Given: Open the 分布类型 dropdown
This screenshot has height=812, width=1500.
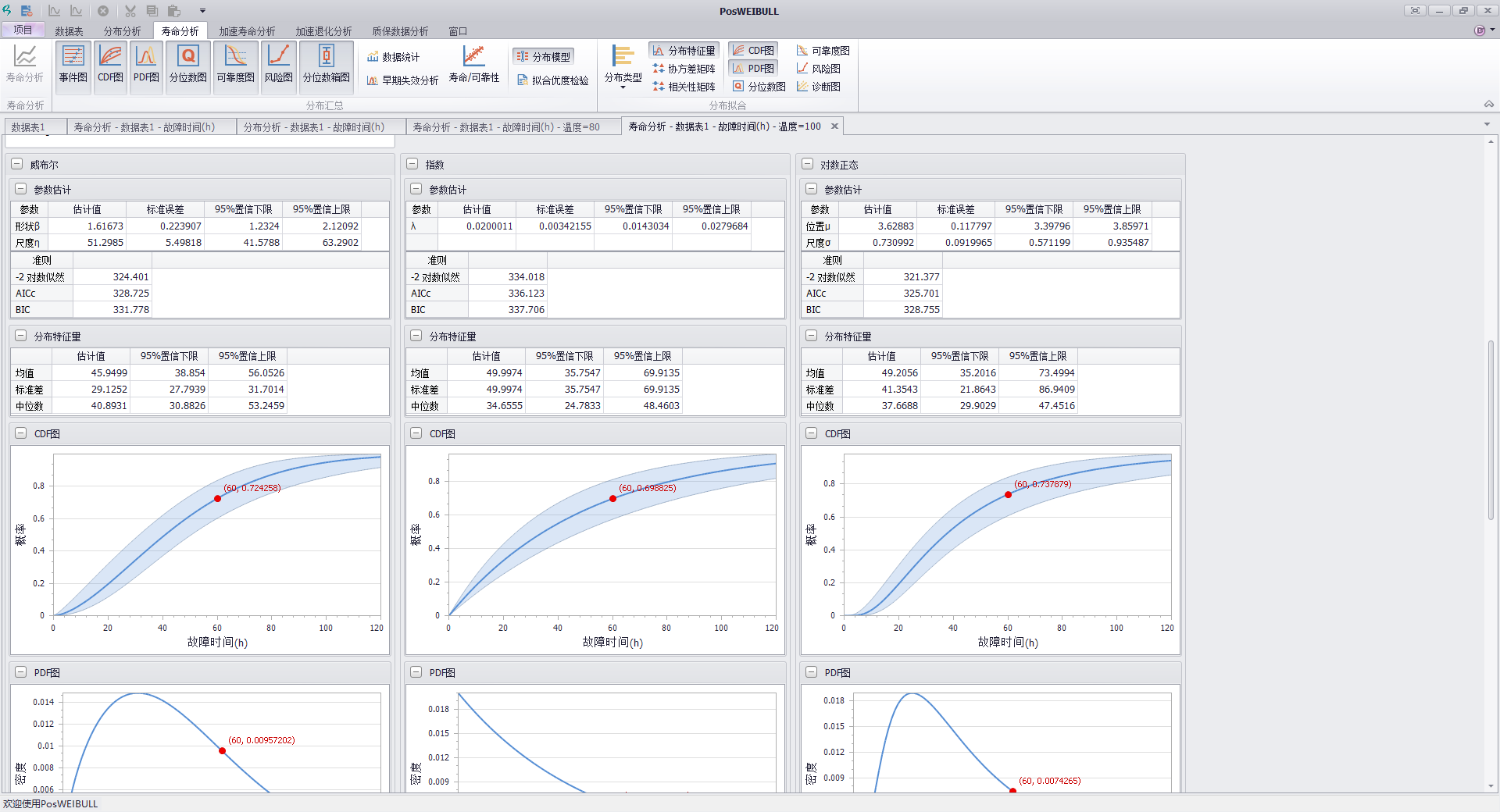Looking at the screenshot, I should 623,68.
